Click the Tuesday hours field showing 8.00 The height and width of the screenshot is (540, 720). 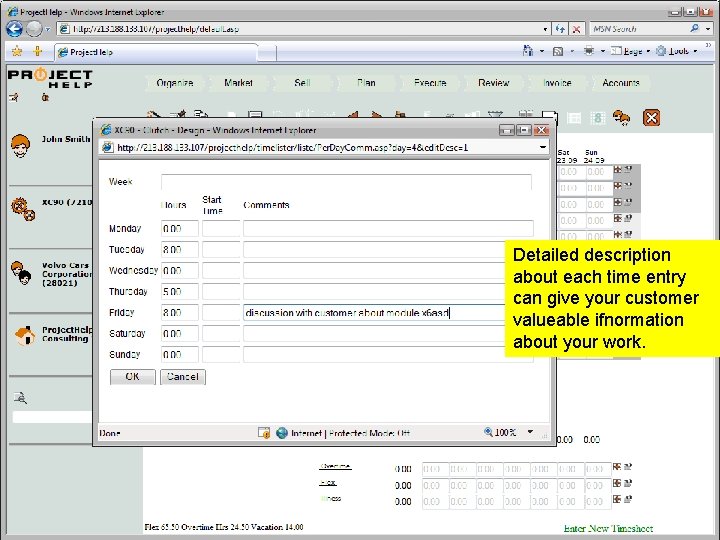180,249
